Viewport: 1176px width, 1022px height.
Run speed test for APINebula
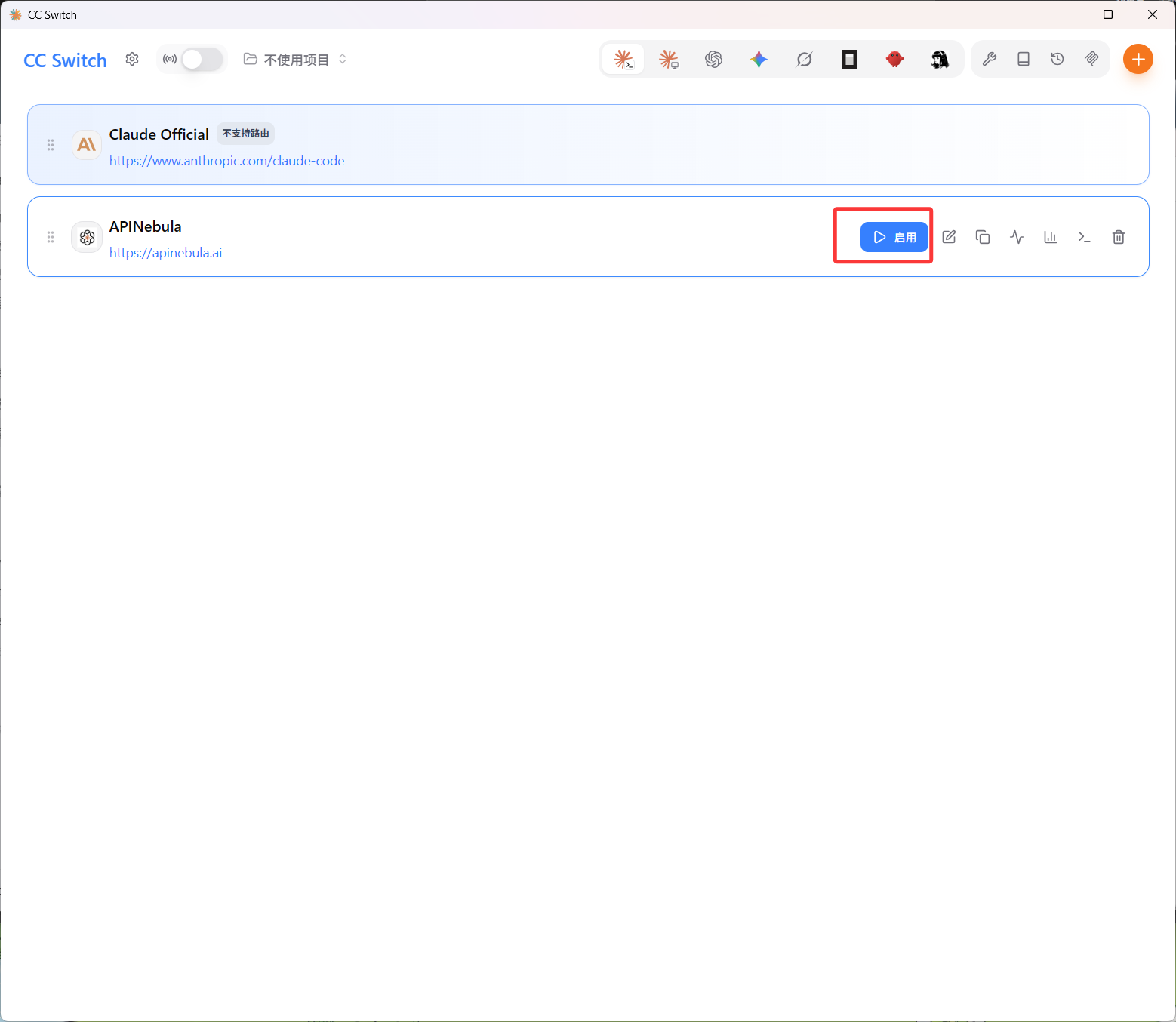[1017, 237]
